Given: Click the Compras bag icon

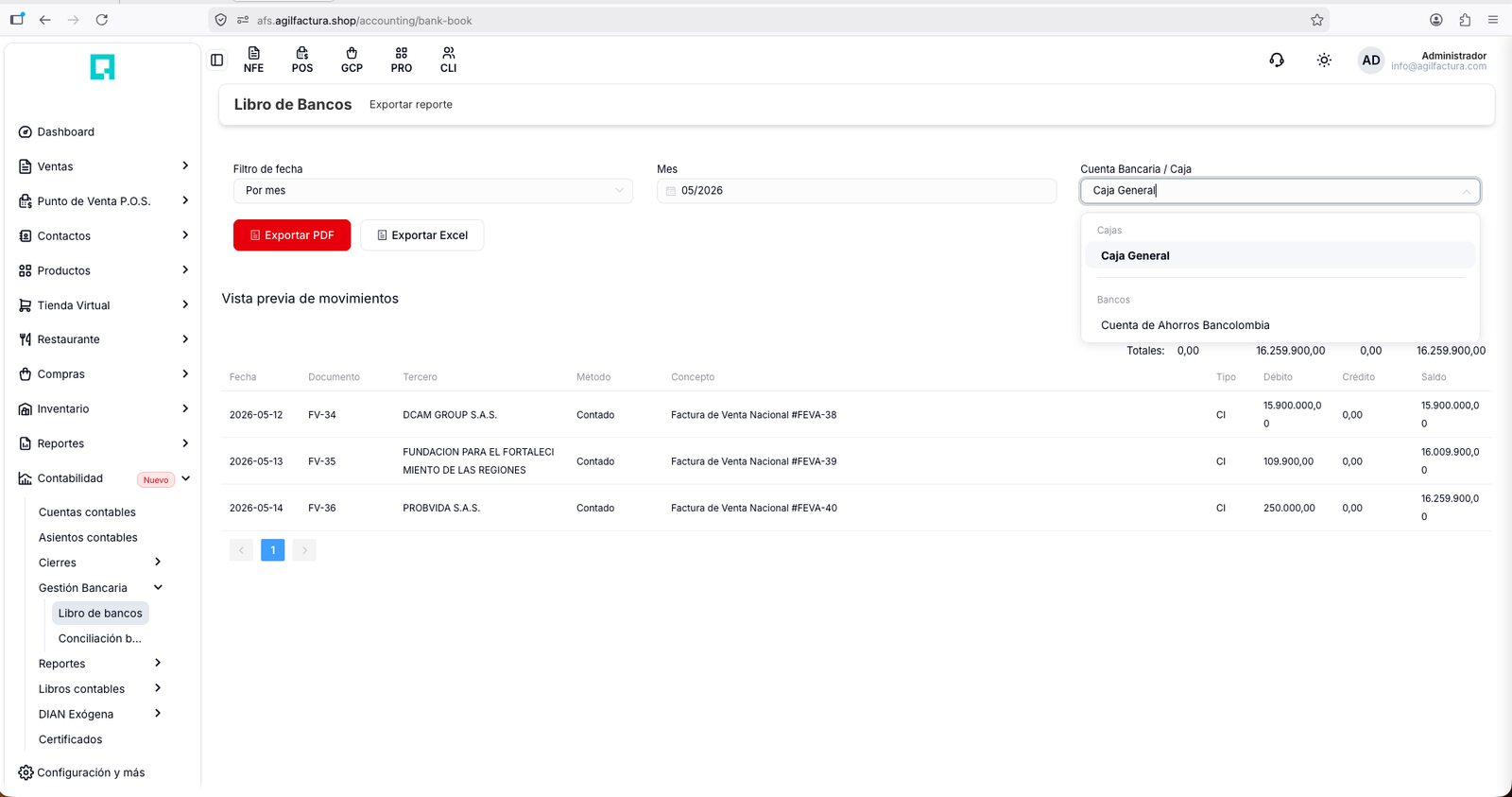Looking at the screenshot, I should [x=26, y=374].
